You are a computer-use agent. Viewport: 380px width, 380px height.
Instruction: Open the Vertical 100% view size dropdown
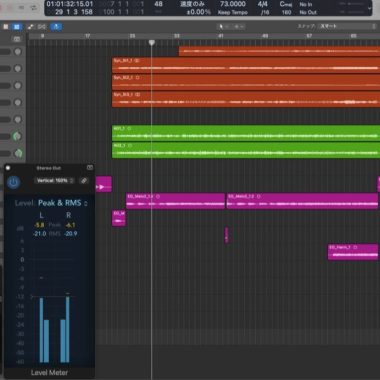point(55,181)
